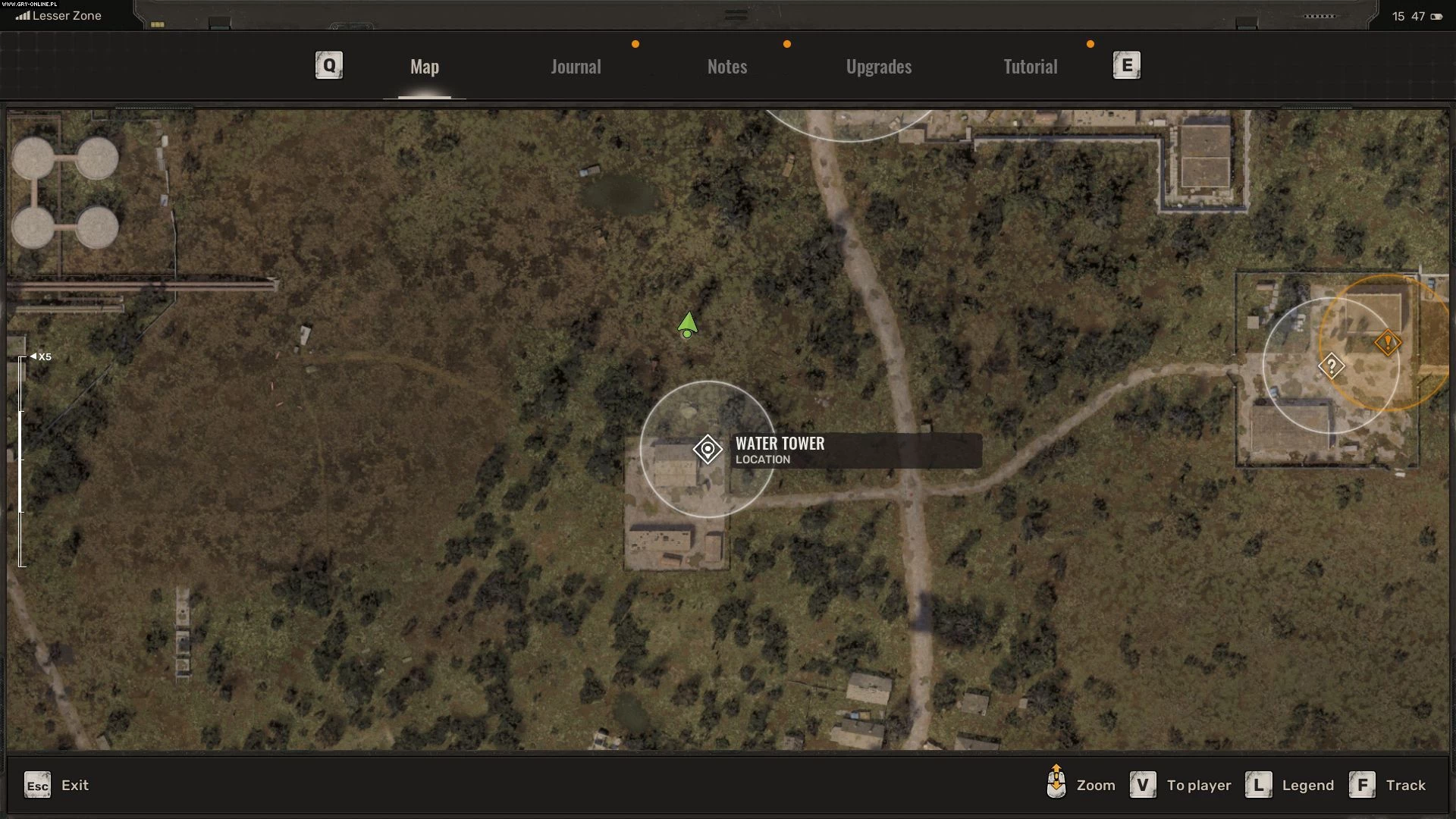Go to the Tutorial tab
This screenshot has height=819, width=1456.
coord(1030,67)
